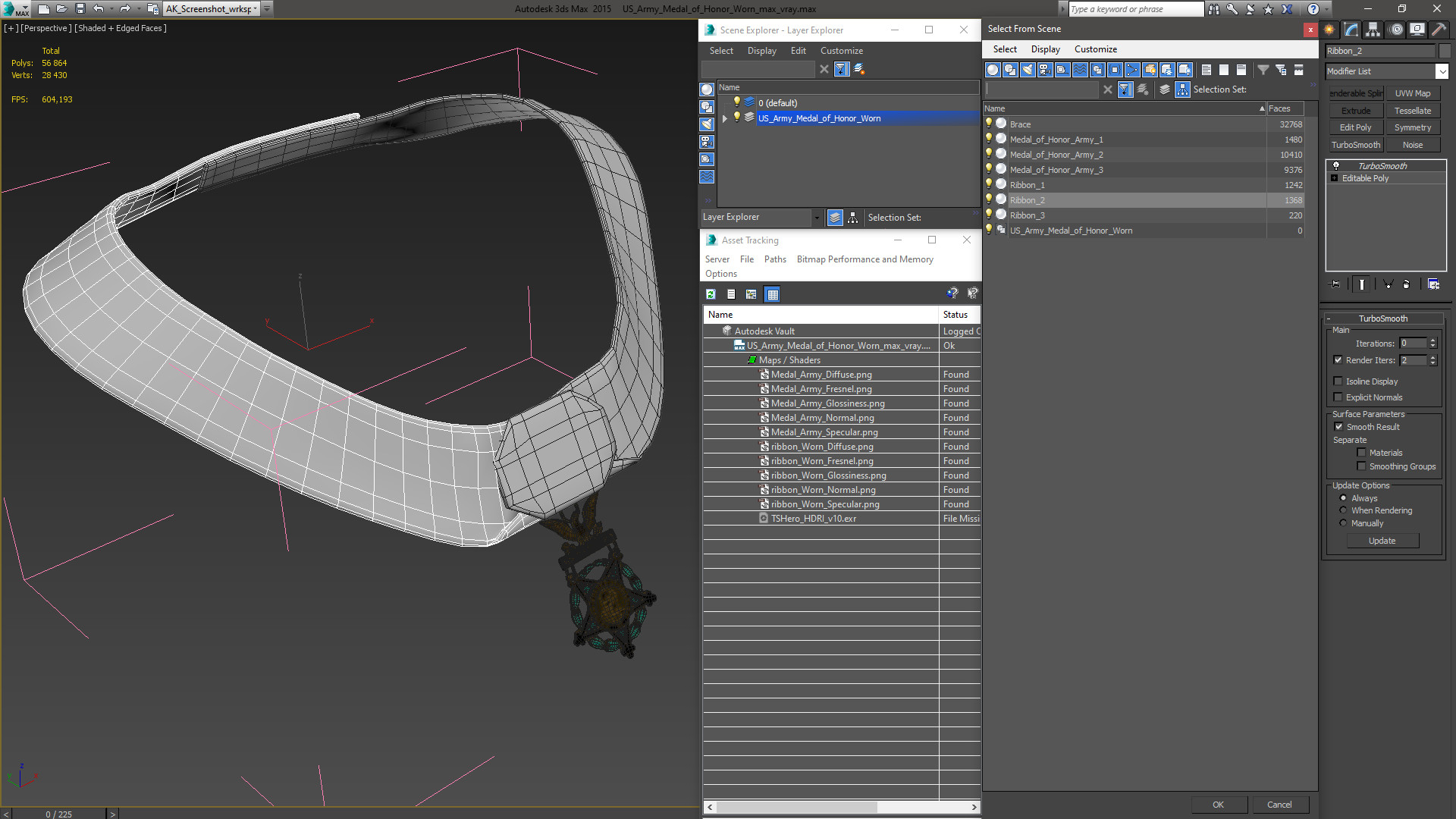Image resolution: width=1456 pixels, height=819 pixels.
Task: Open the Display command panel tab
Action: [x=1417, y=30]
